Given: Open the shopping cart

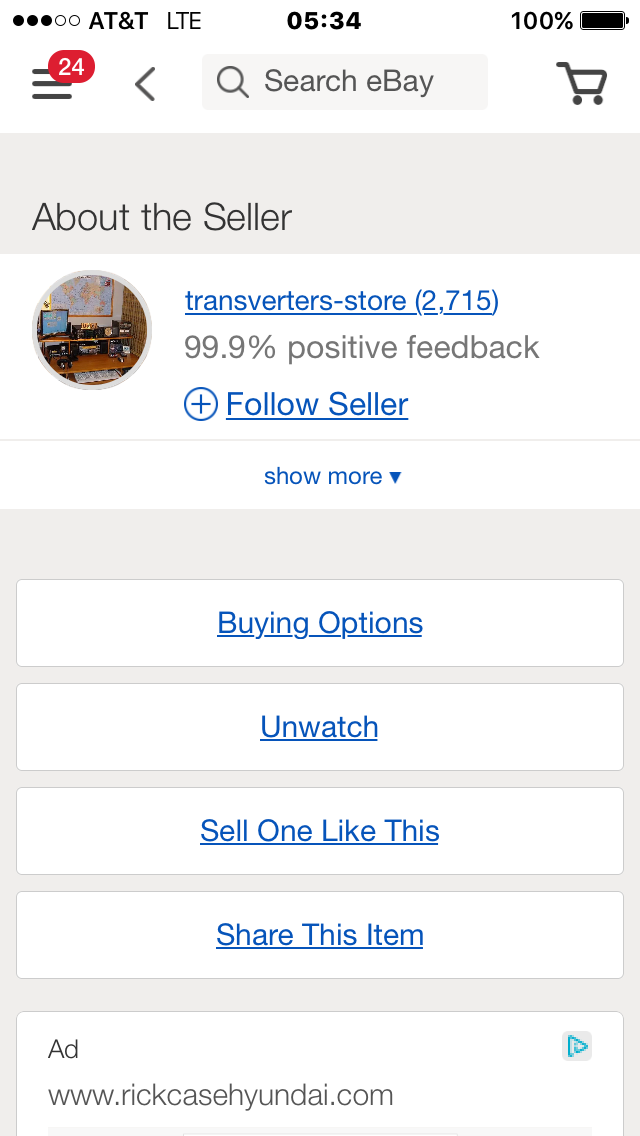Looking at the screenshot, I should 581,84.
